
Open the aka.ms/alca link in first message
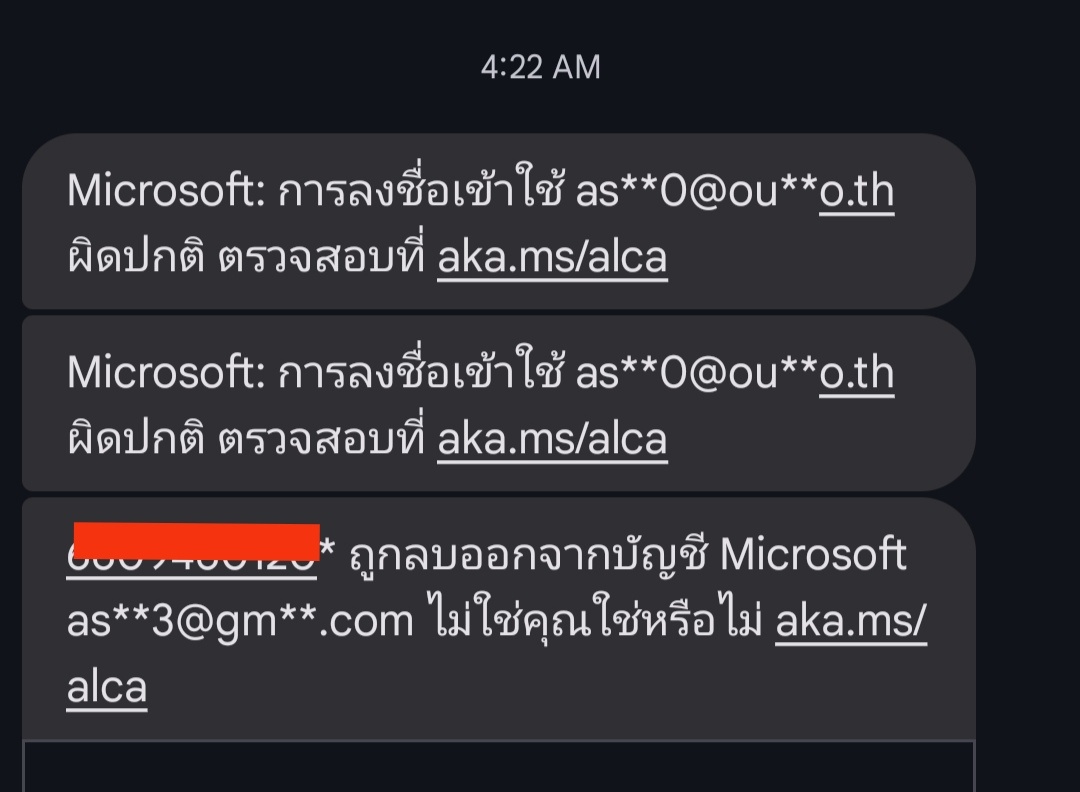[x=552, y=258]
